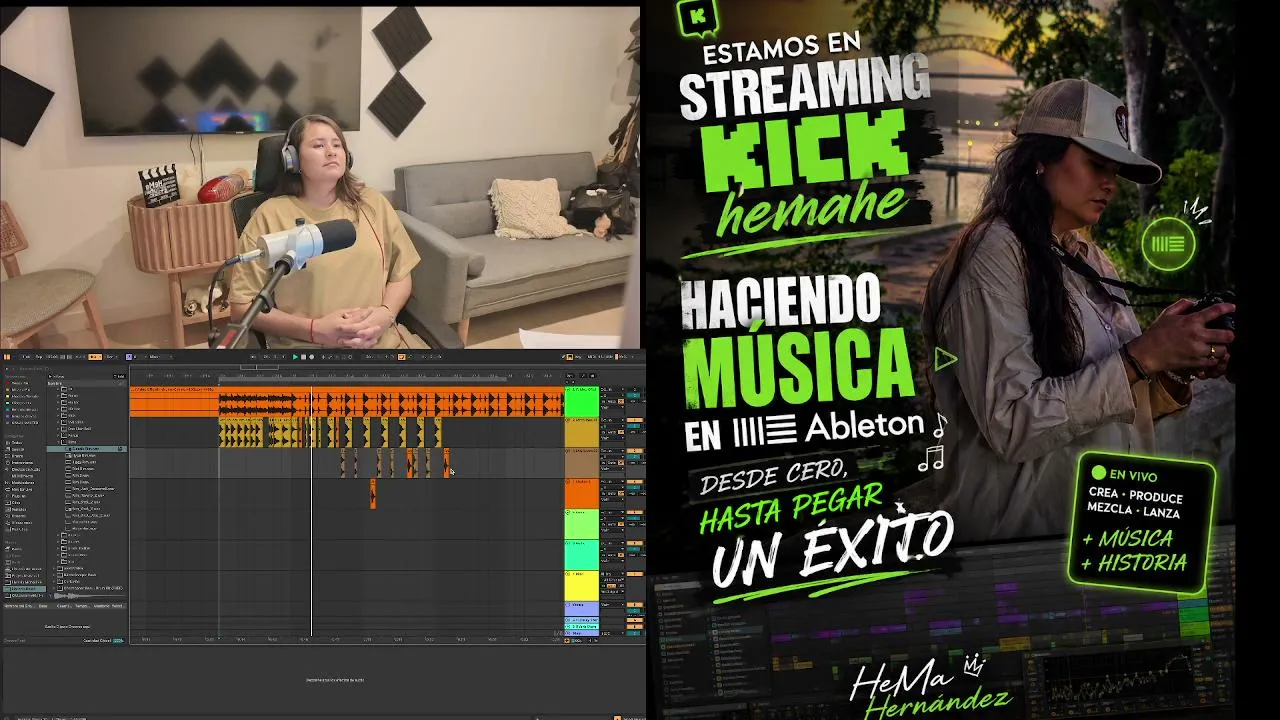Start playback with the Ableton Play button
Viewport: 1280px width, 720px height.
[x=295, y=357]
